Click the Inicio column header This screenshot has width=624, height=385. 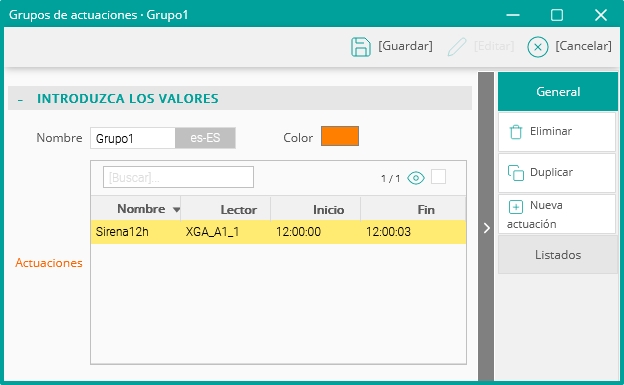(316, 209)
